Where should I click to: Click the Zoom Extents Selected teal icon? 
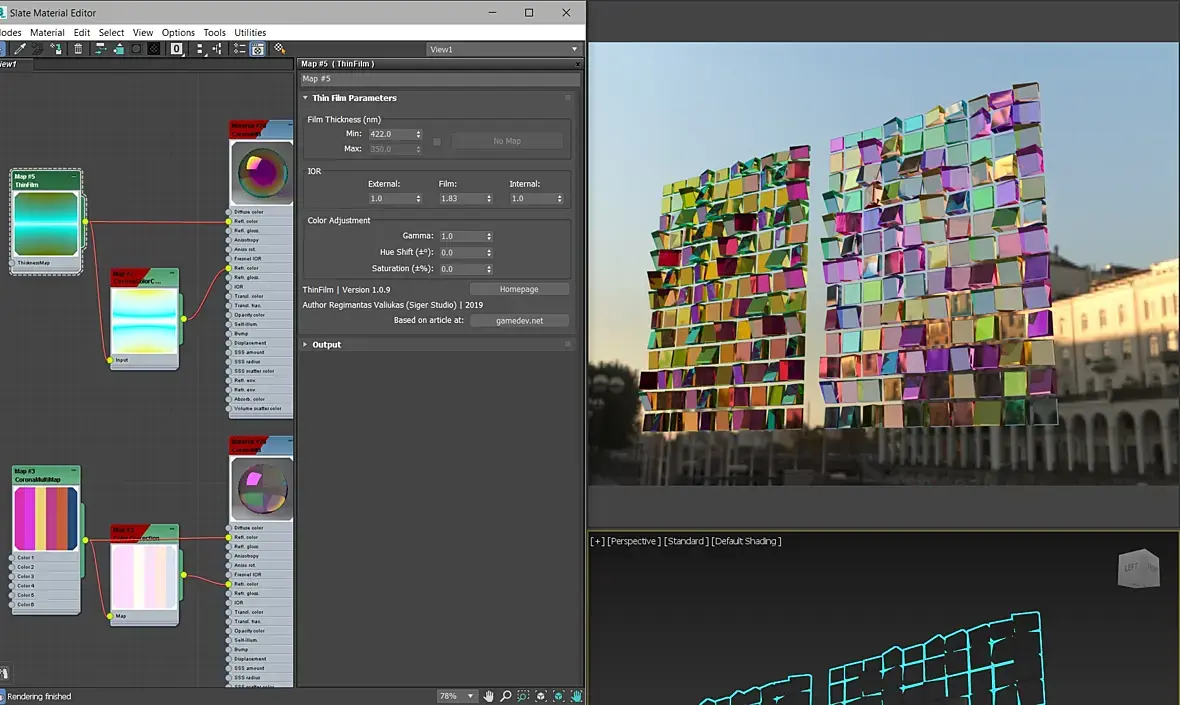point(560,696)
